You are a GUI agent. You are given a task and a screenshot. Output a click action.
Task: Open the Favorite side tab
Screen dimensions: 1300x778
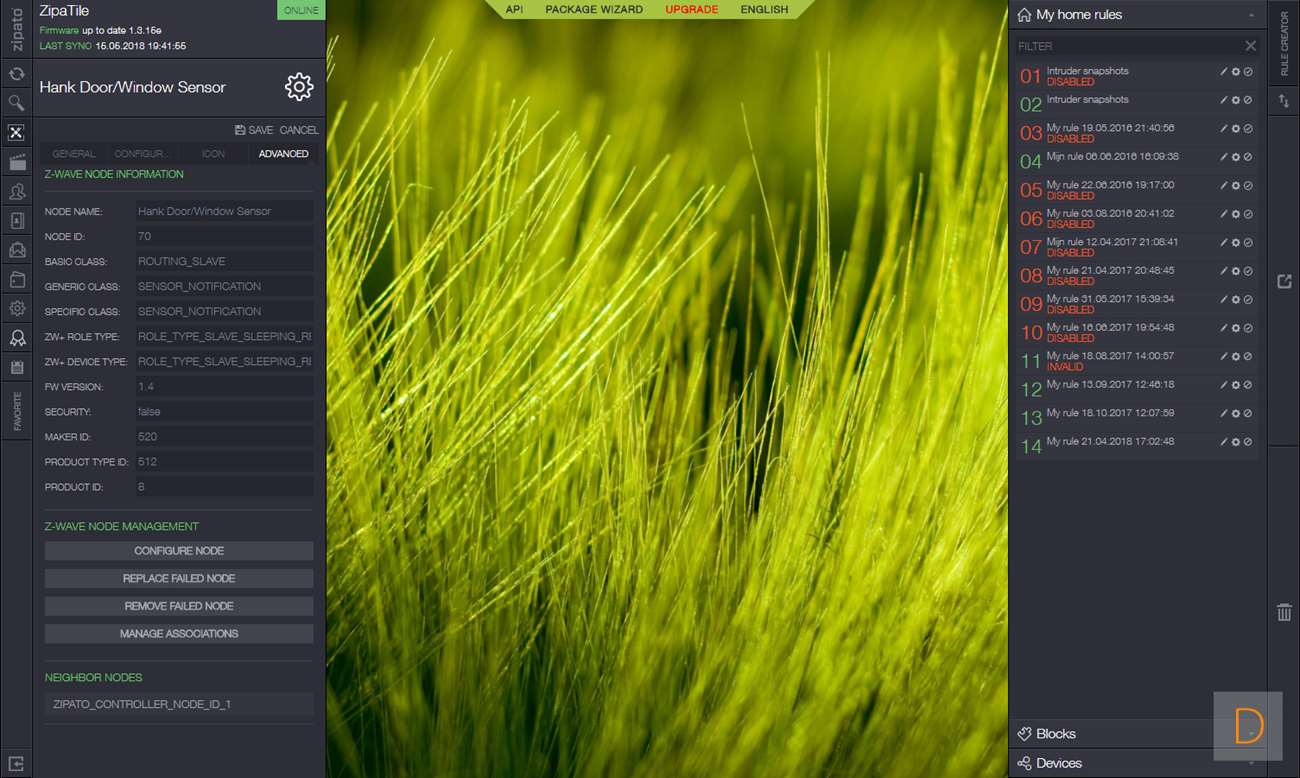[16, 412]
